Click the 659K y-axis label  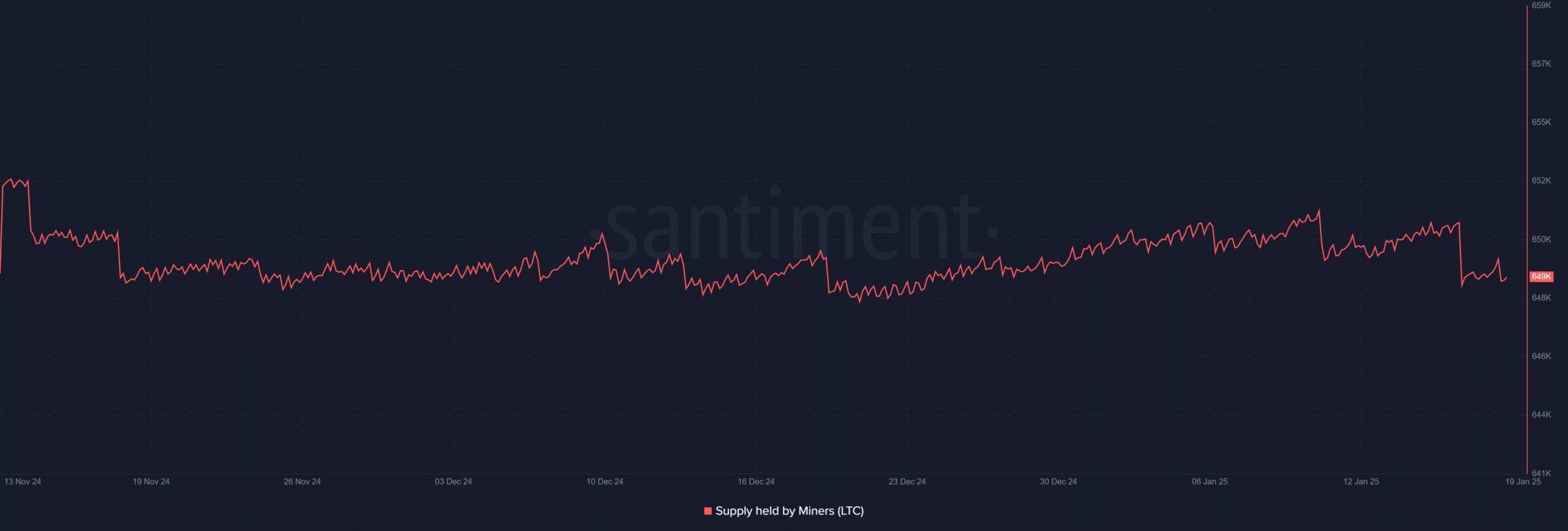pos(1541,6)
